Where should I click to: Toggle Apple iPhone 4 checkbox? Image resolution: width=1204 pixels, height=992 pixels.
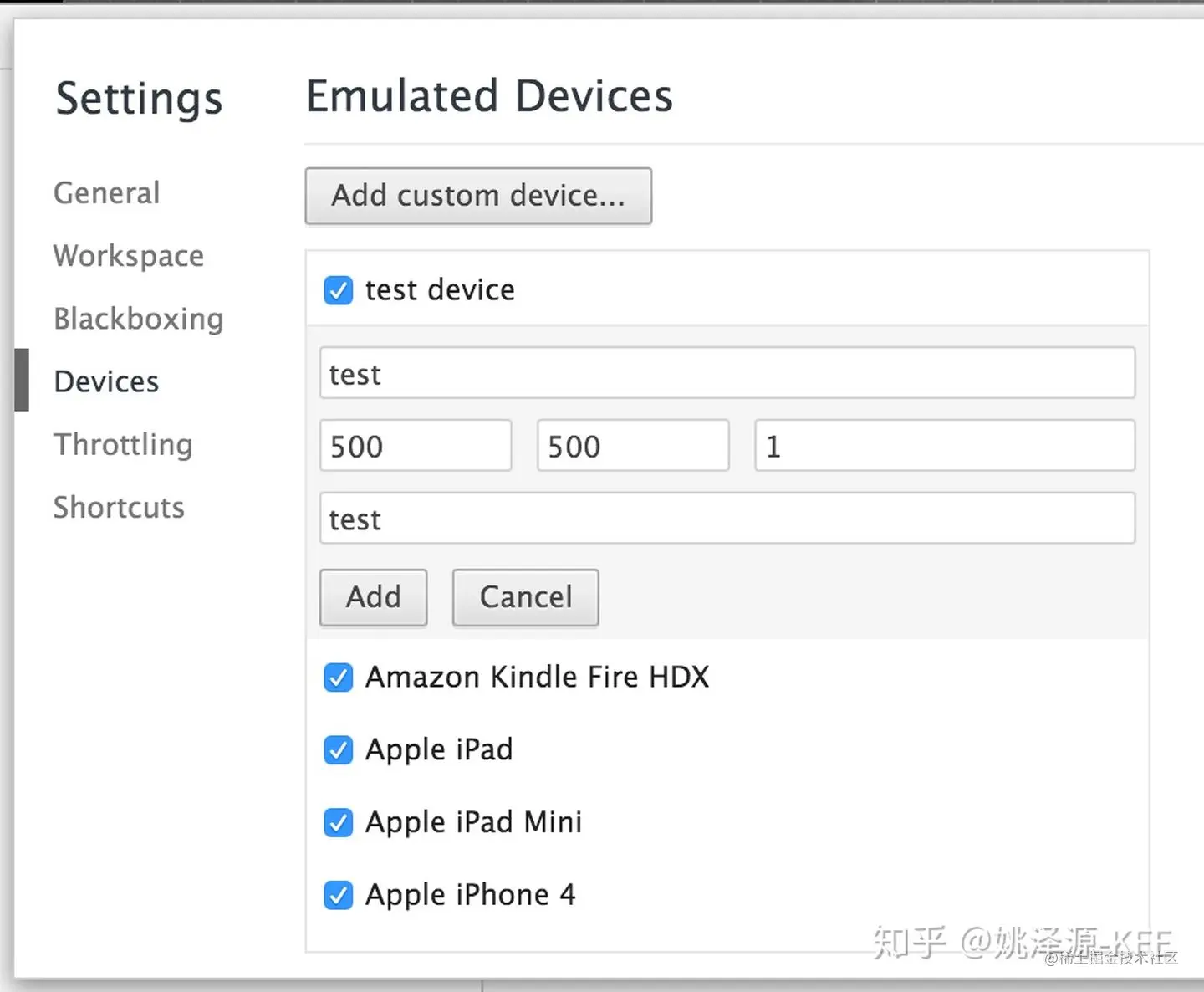click(338, 895)
